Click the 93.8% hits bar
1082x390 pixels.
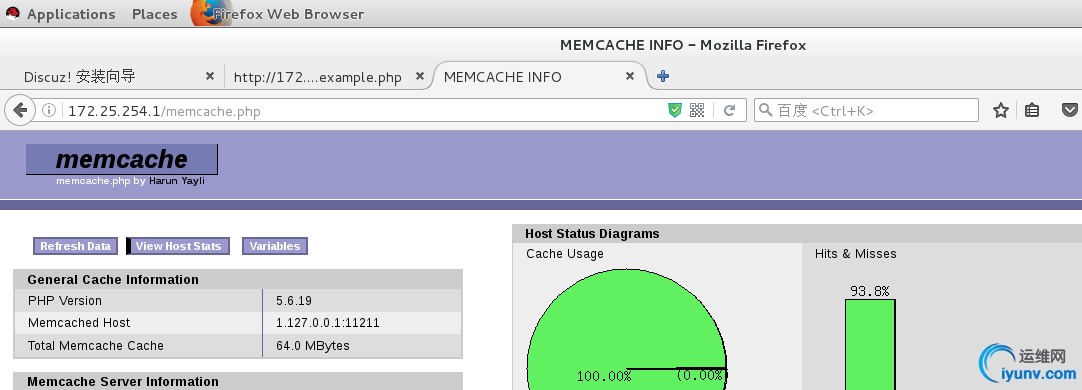[870, 344]
